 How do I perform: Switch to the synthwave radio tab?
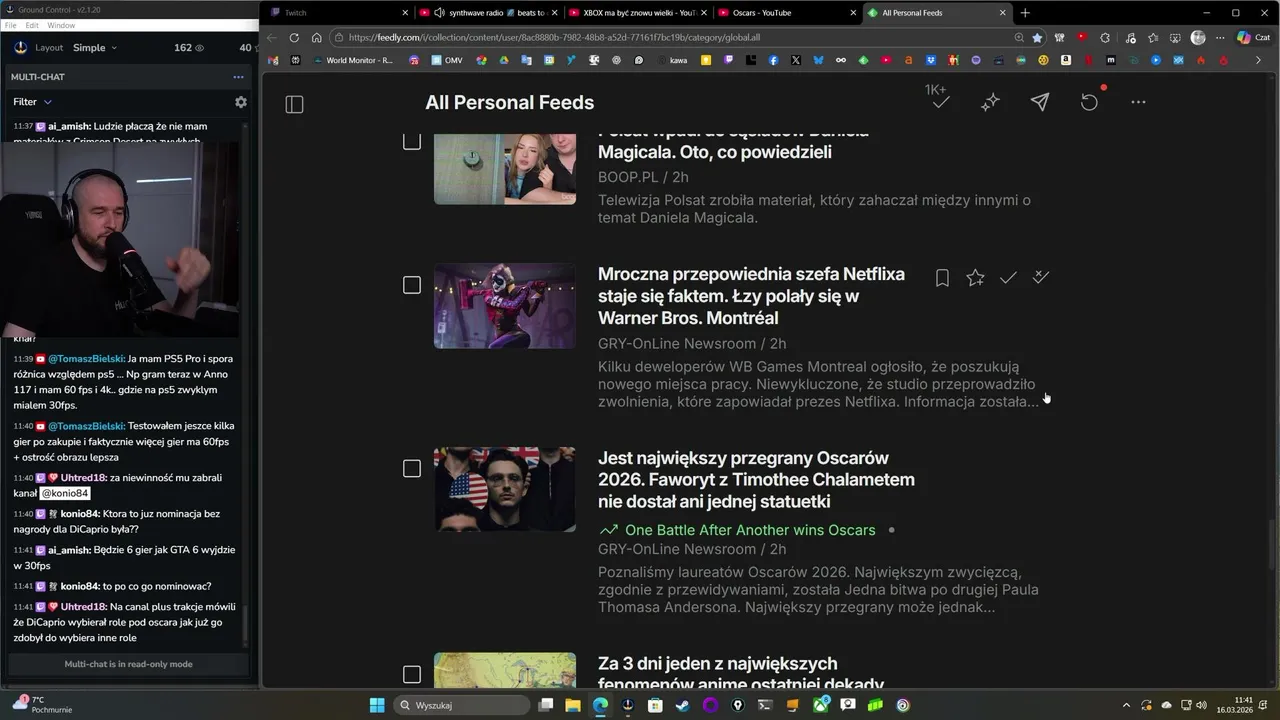click(x=489, y=13)
